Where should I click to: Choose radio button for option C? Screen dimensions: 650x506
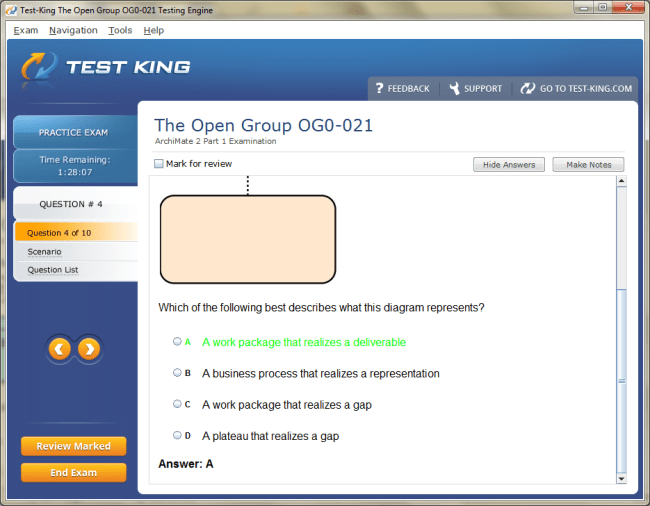point(177,404)
